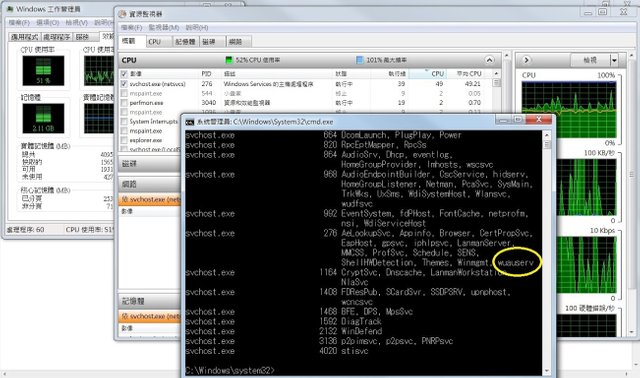The width and height of the screenshot is (640, 378).
Task: Click the green CPU usage indicator square
Action: pos(229,60)
